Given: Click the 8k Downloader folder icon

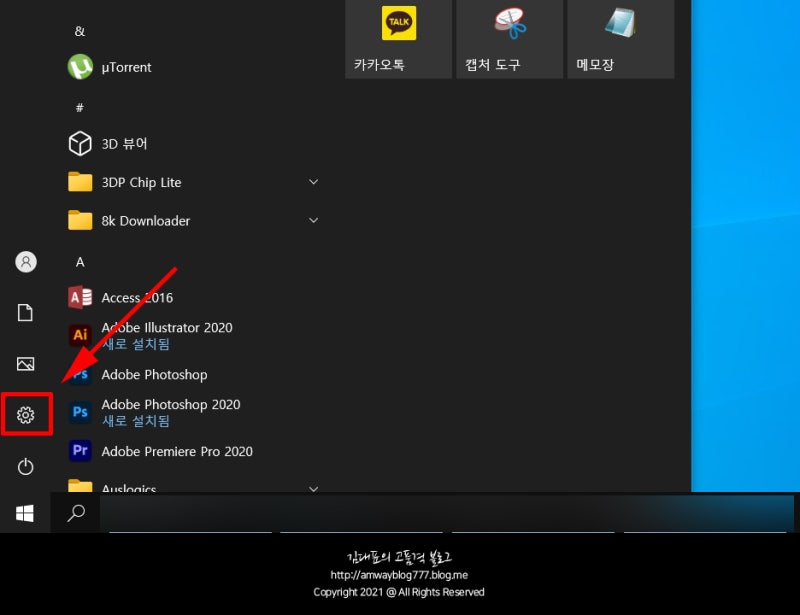Looking at the screenshot, I should (x=80, y=220).
